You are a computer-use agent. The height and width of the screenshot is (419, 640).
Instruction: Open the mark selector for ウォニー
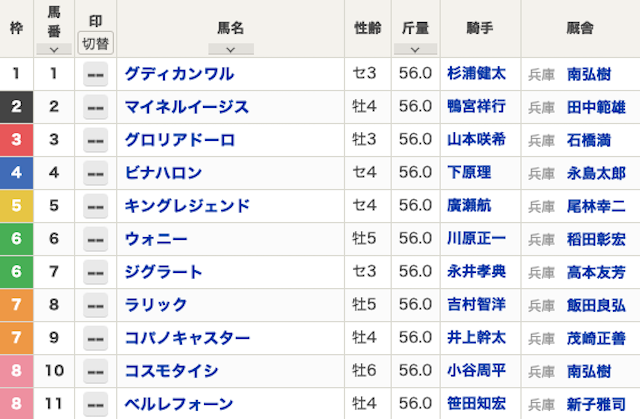point(96,239)
